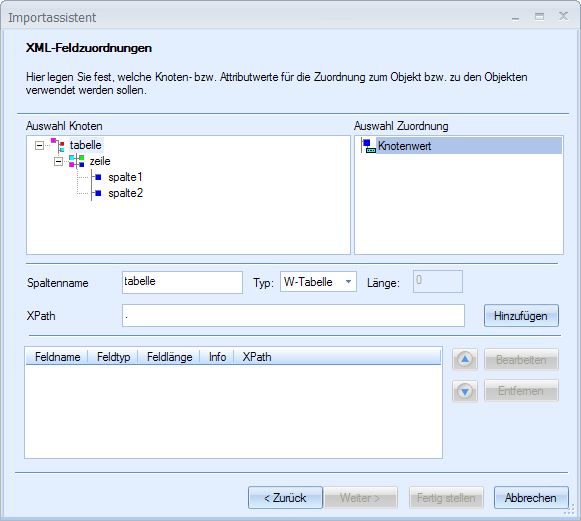The image size is (581, 521).
Task: Move entry up with blue arrow
Action: point(465,359)
